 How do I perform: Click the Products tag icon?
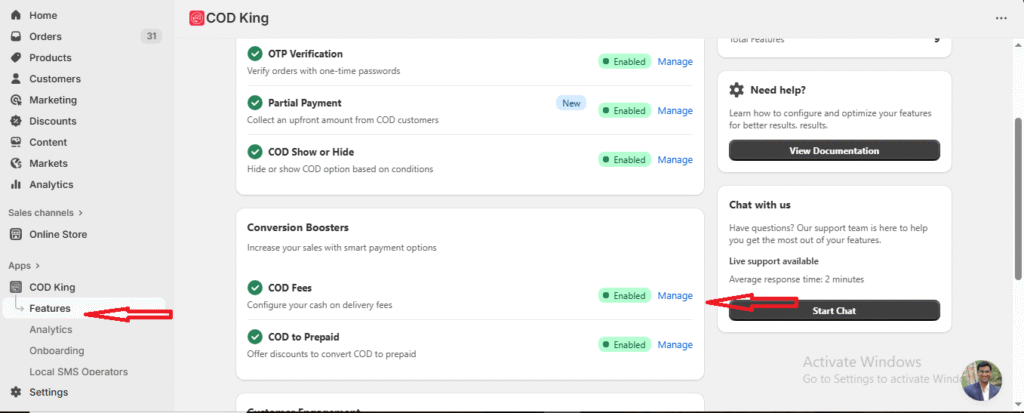tap(16, 58)
